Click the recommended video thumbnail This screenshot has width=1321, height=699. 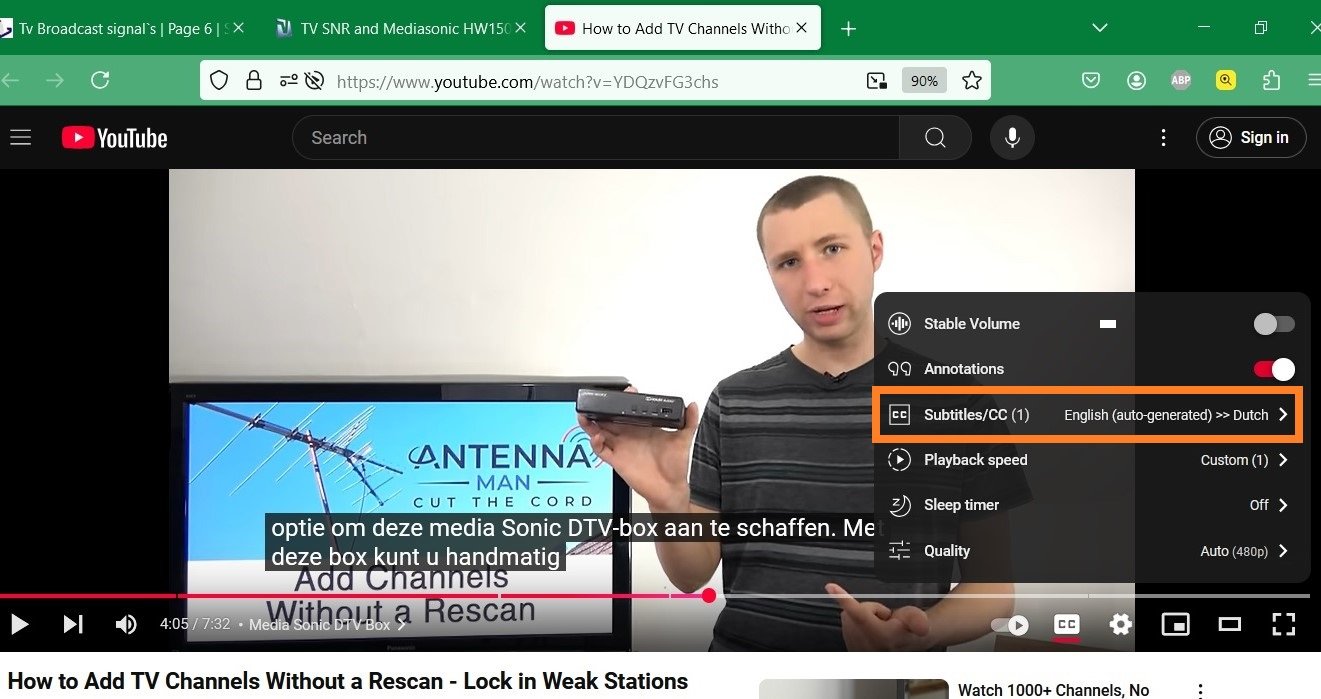[x=853, y=689]
